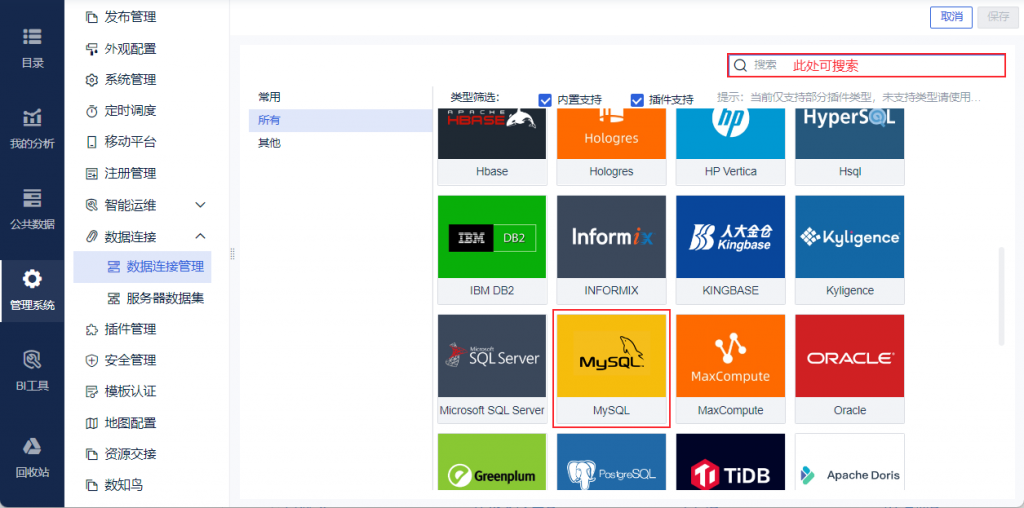Choose the Greenplum database tile

(x=492, y=462)
